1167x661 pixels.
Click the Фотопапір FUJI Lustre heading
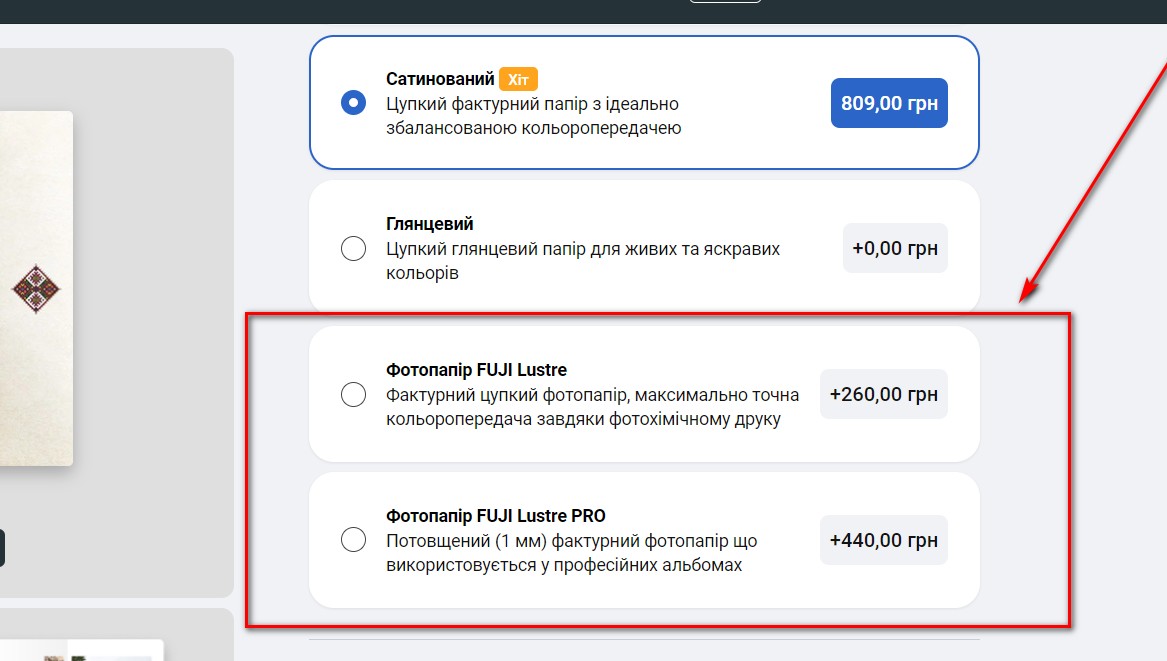[x=476, y=370]
